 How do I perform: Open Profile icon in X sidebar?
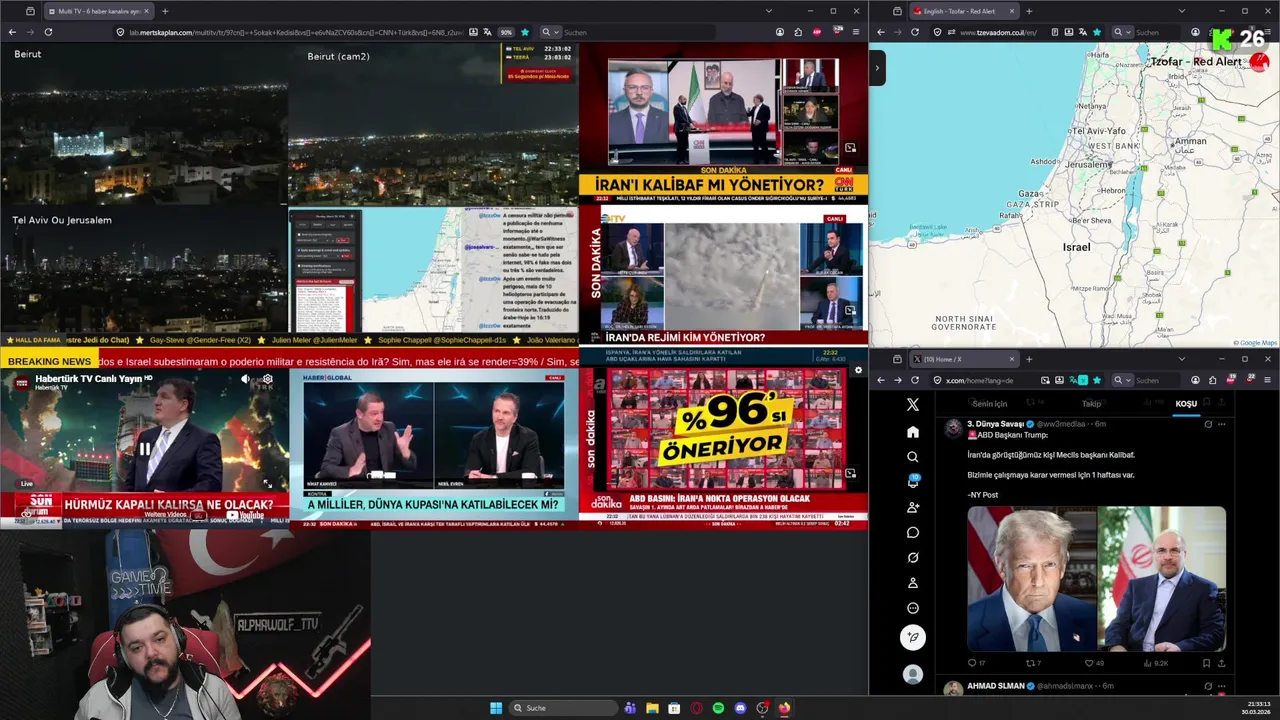[912, 583]
